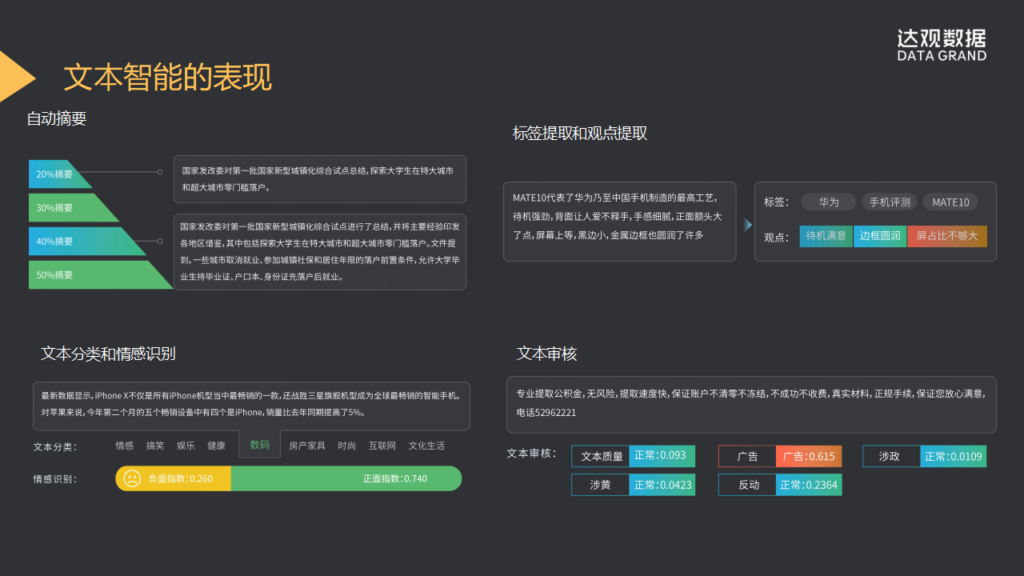Click the blue arrow between tag panels
Image resolution: width=1024 pixels, height=576 pixels.
747,225
